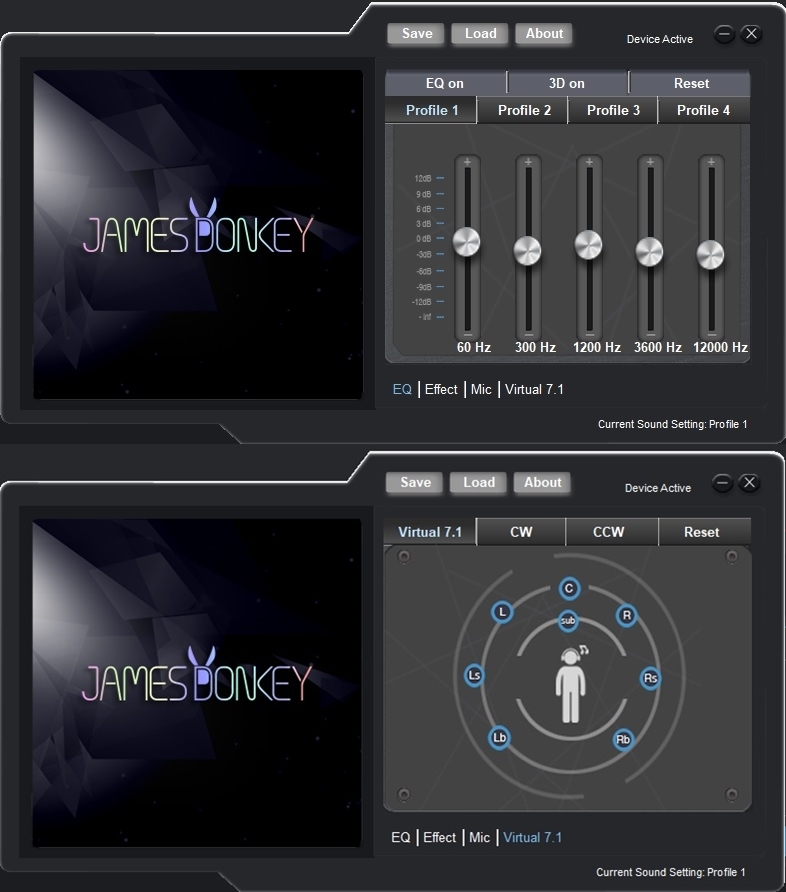The height and width of the screenshot is (892, 786).
Task: Switch to Profile 1 tab
Action: click(x=431, y=110)
